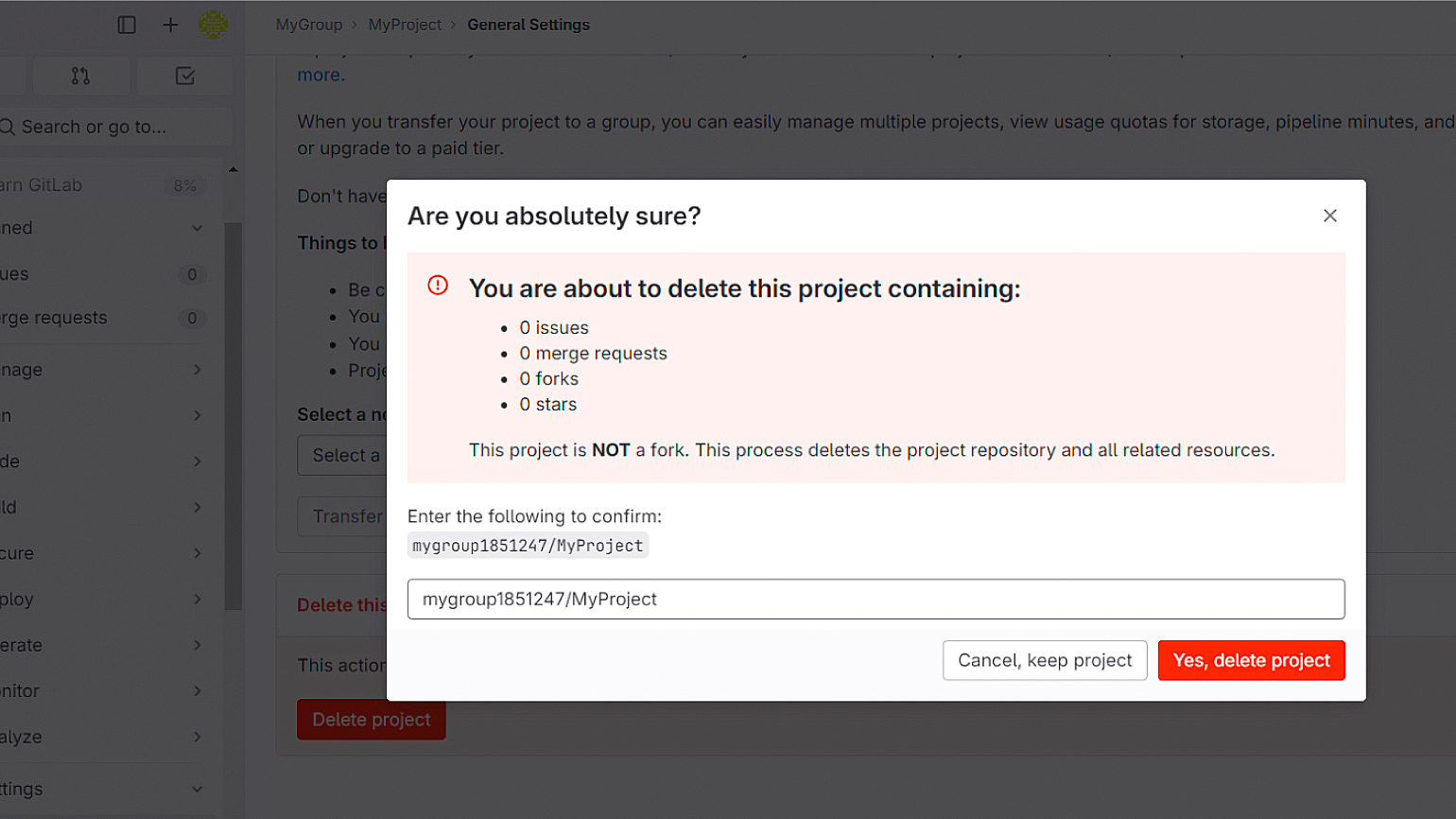This screenshot has height=819, width=1456.
Task: Open Issues in the sidebar
Action: [x=104, y=274]
